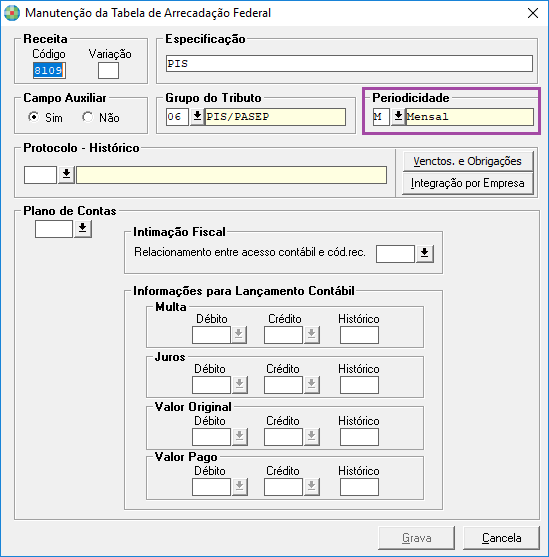Open the Intimação Fiscal lookup arrow
Image resolution: width=549 pixels, height=557 pixels.
425,254
